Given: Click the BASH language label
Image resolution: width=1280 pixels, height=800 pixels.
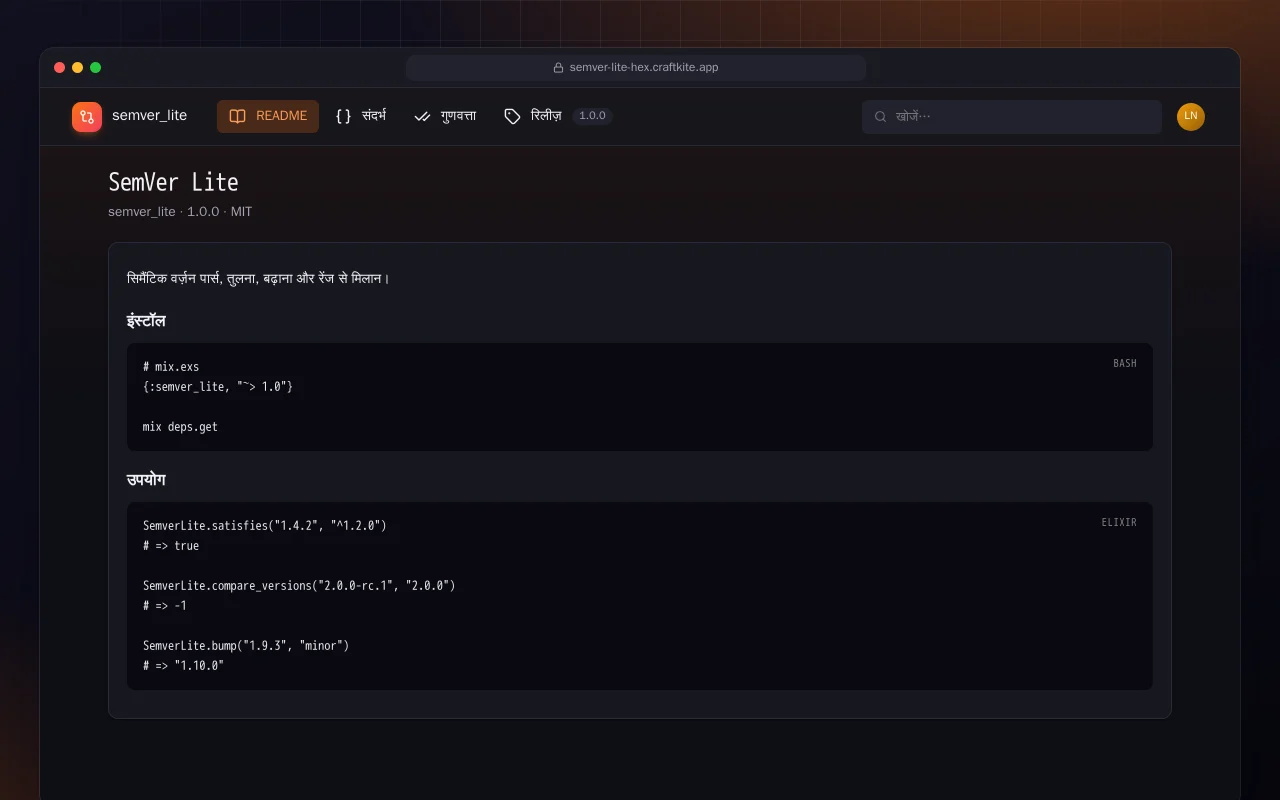Looking at the screenshot, I should (x=1125, y=363).
